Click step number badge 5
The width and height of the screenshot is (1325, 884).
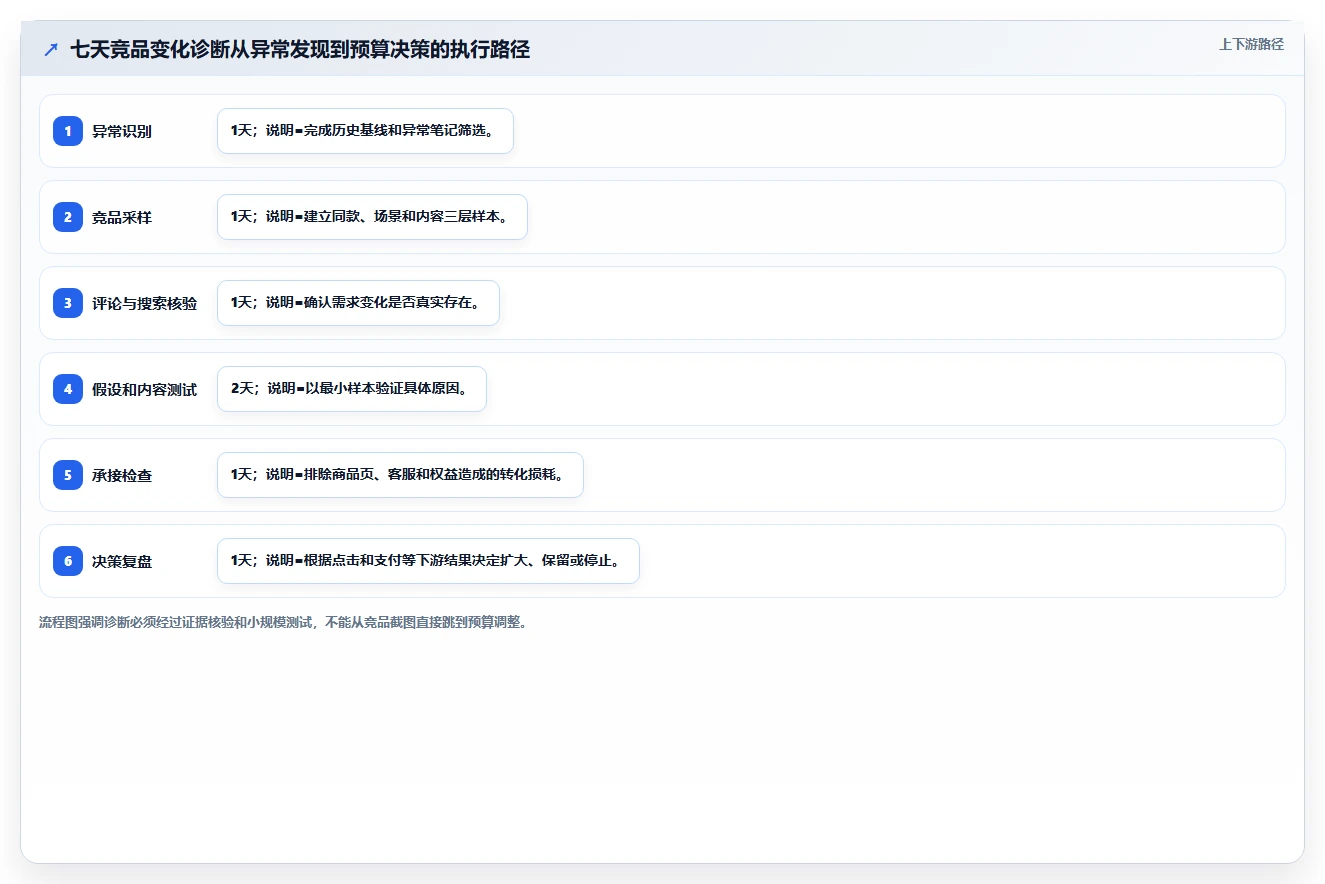click(68, 475)
